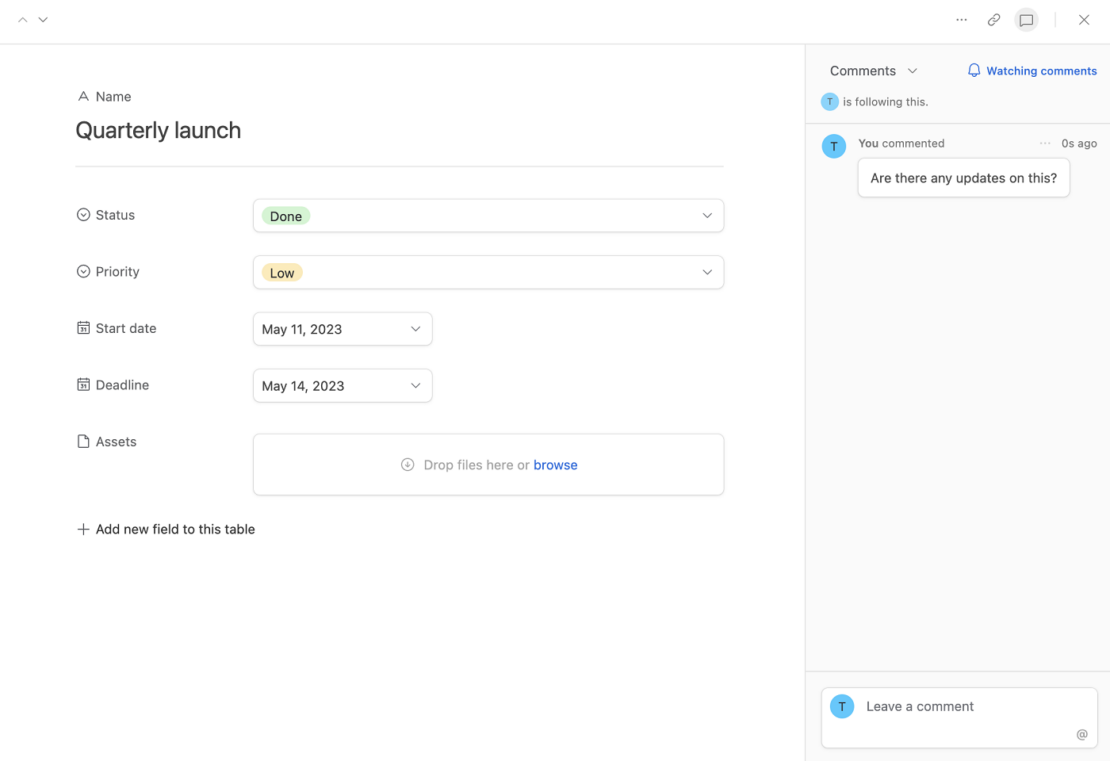Toggle the comments panel speech bubble icon

1026,19
